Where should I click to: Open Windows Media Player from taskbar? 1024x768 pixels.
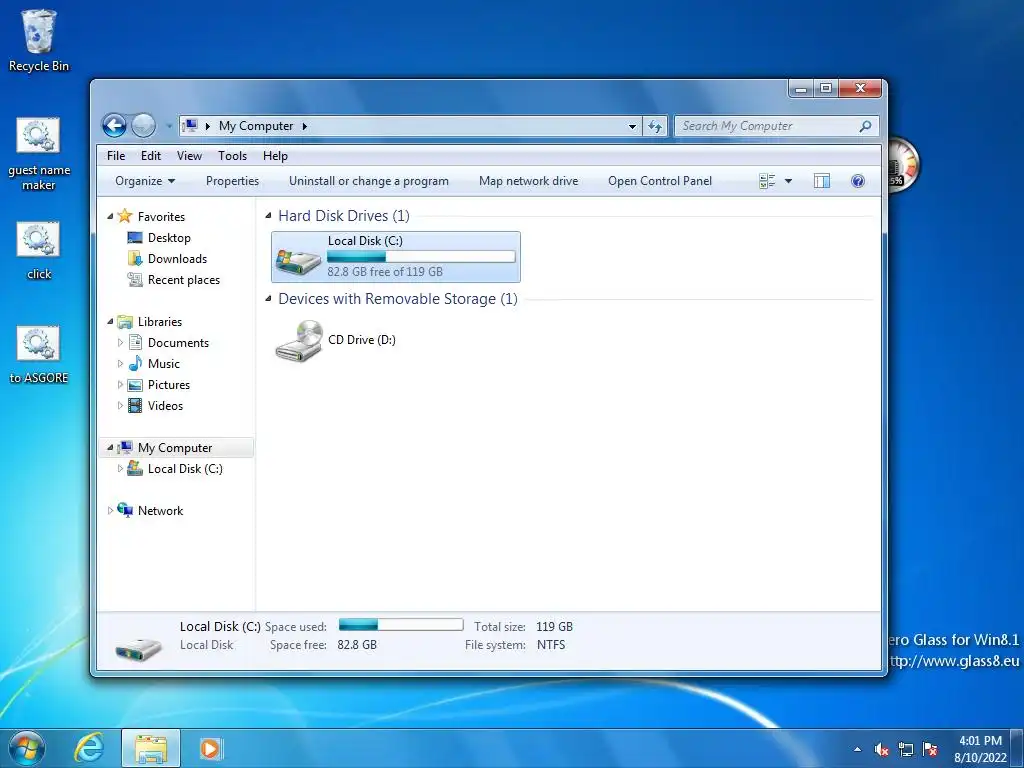210,748
